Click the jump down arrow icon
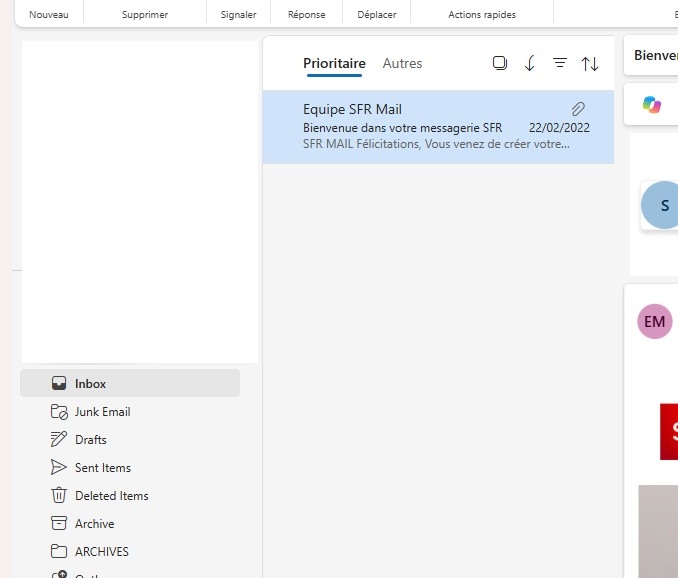 [530, 63]
